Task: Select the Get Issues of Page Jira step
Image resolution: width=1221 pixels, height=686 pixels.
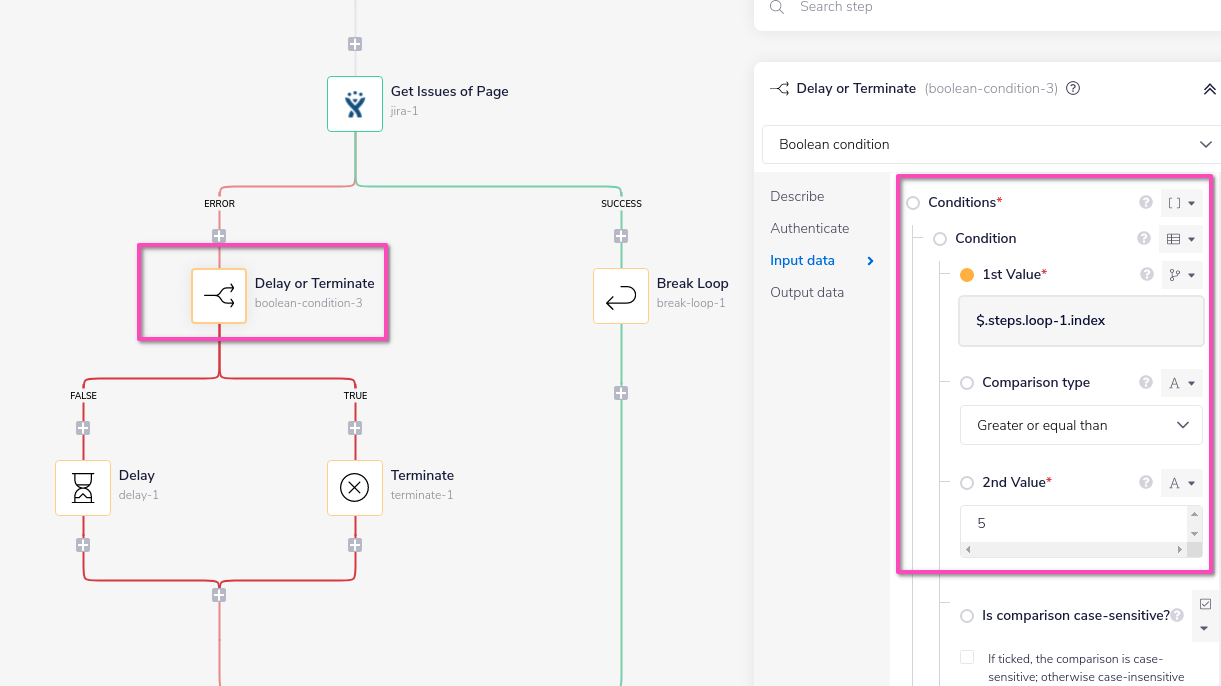Action: click(x=355, y=104)
